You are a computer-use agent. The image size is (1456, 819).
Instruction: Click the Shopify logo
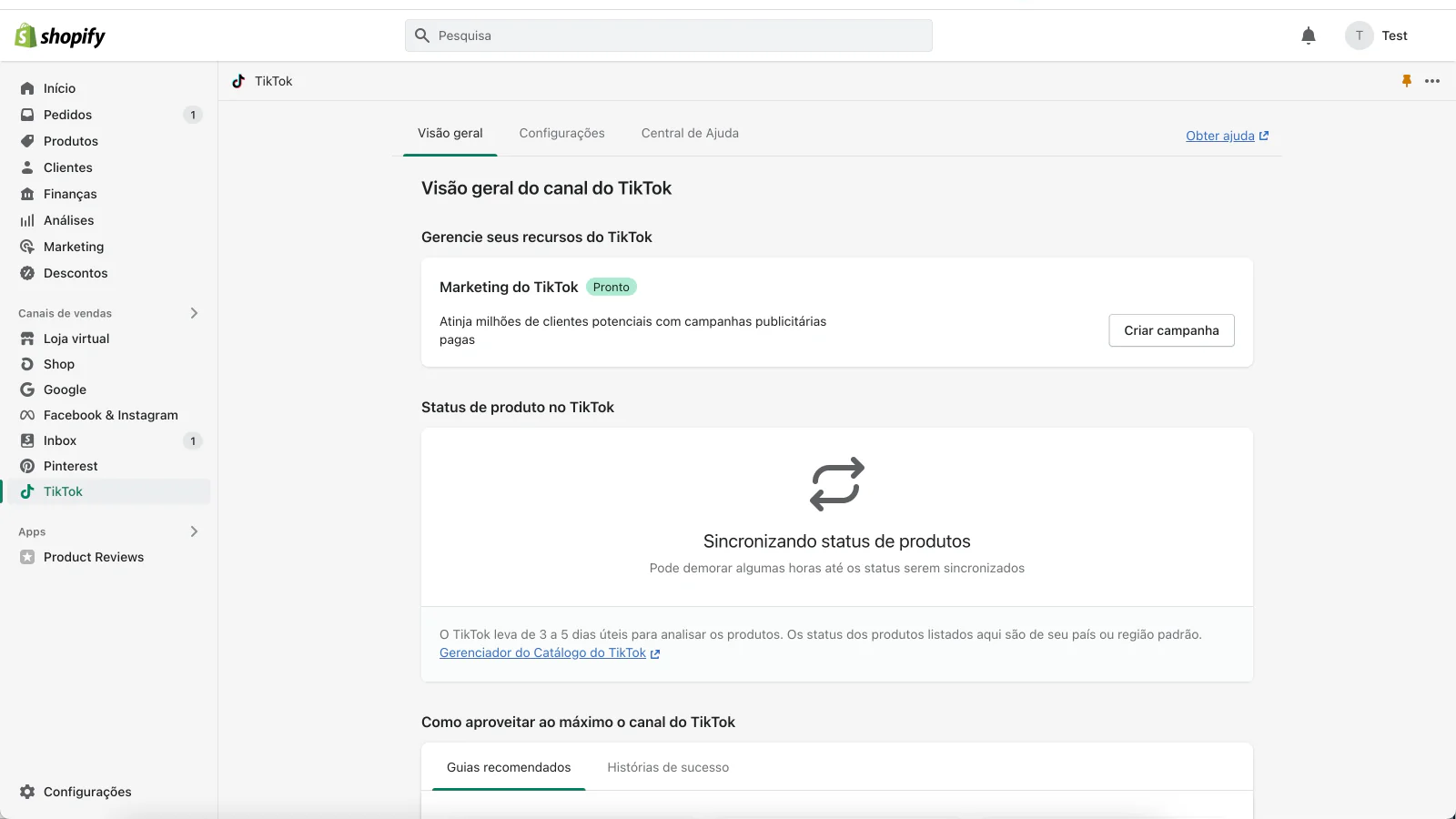pyautogui.click(x=60, y=36)
